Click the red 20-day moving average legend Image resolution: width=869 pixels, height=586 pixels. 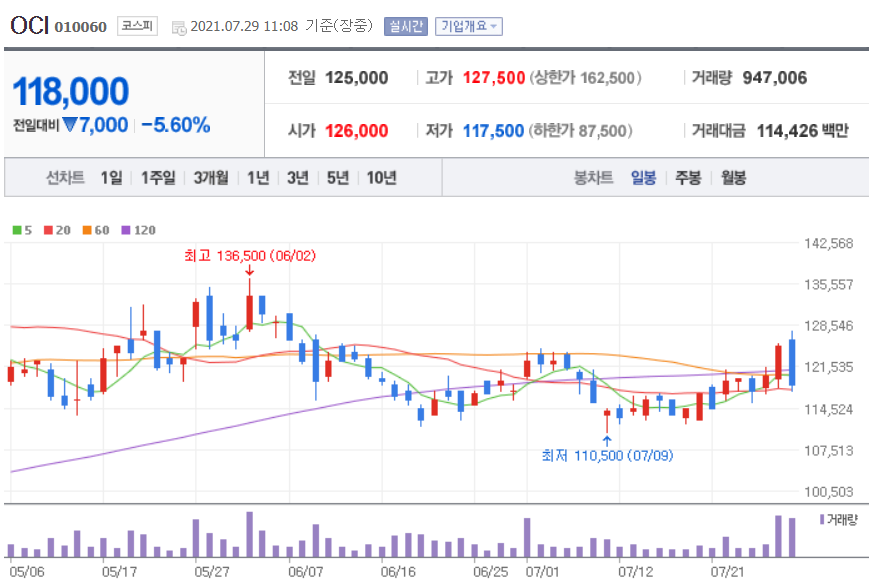(x=57, y=230)
